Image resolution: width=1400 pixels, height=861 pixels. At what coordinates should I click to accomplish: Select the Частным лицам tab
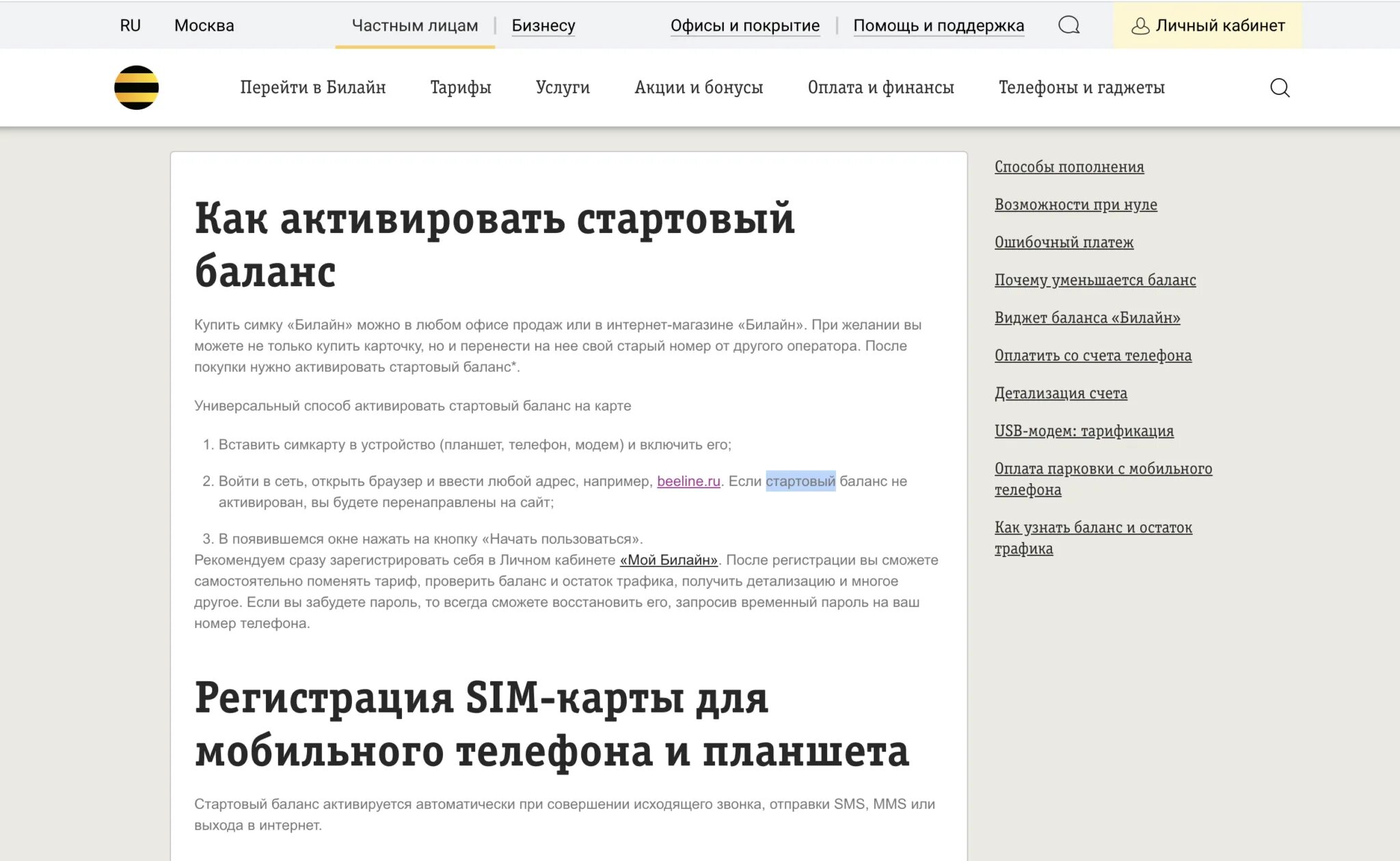[x=415, y=25]
